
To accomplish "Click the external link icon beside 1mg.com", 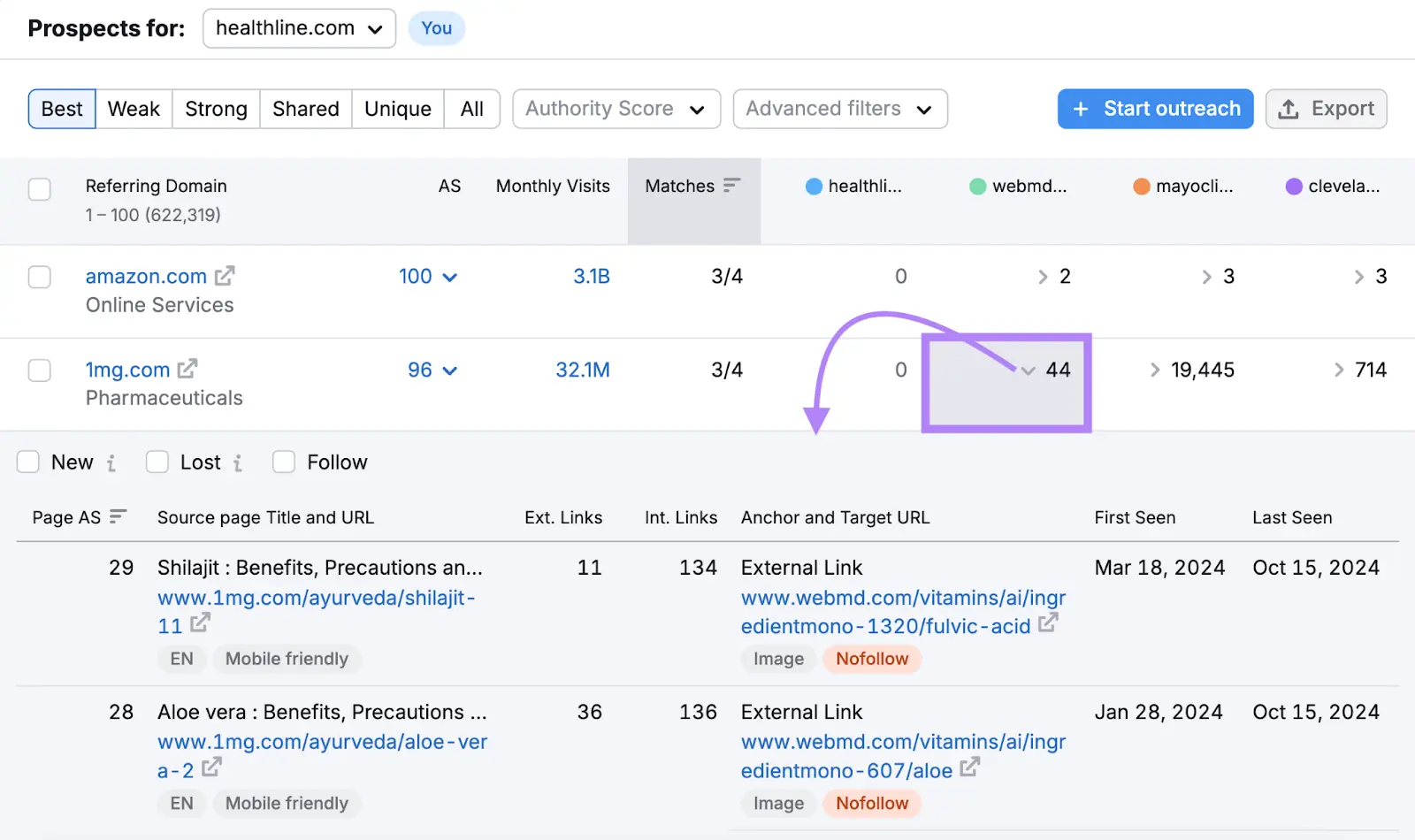I will [x=187, y=370].
